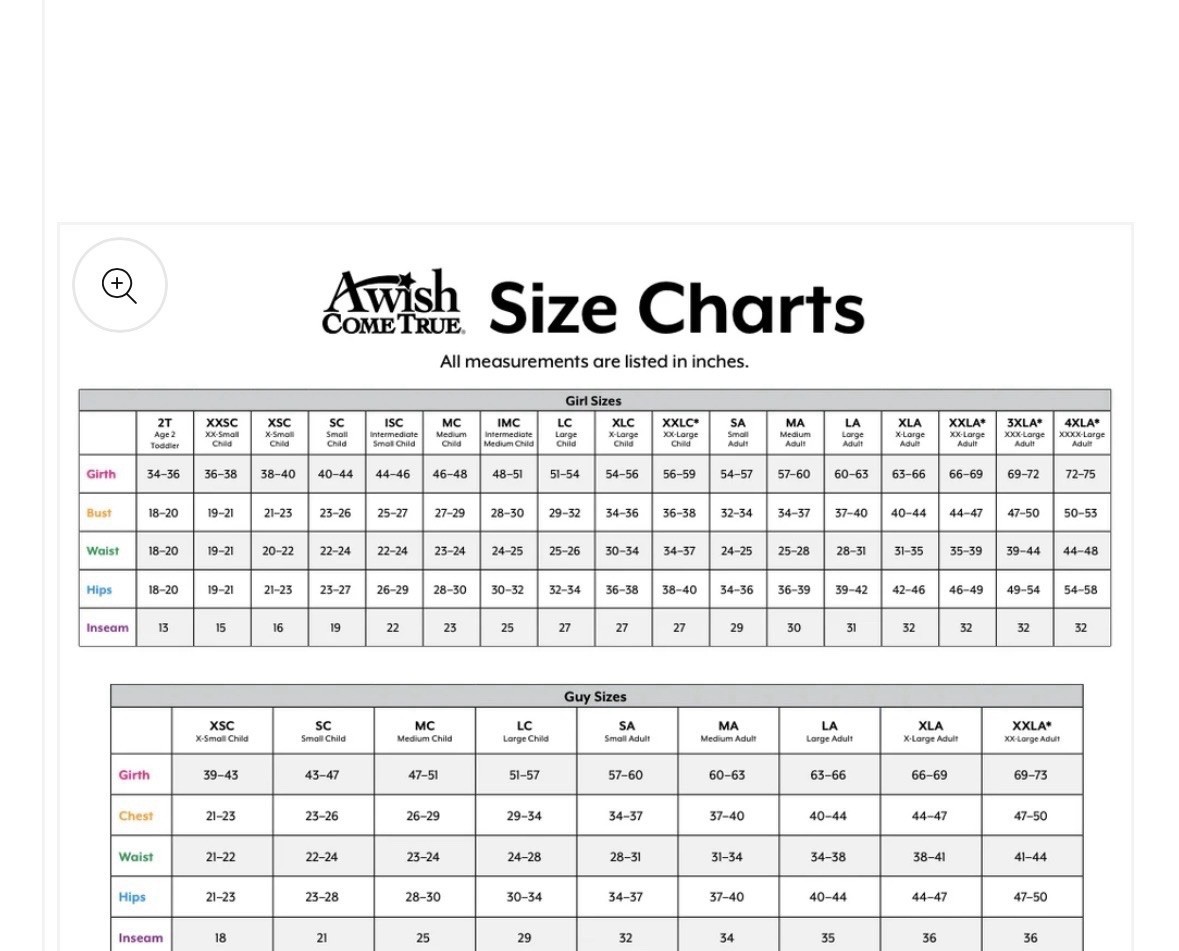Click the IMC Intermediate Medium Child header
The width and height of the screenshot is (1179, 951).
point(509,433)
